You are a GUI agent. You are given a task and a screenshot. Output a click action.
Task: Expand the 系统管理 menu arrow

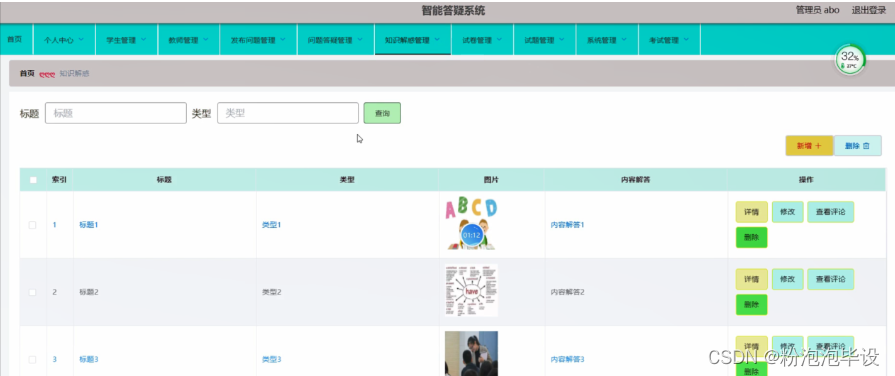[x=624, y=40]
